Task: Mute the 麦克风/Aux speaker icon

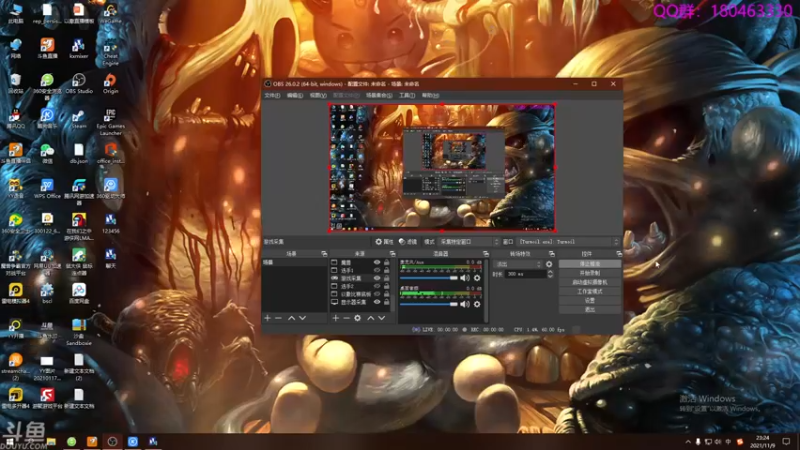Action: (x=464, y=278)
